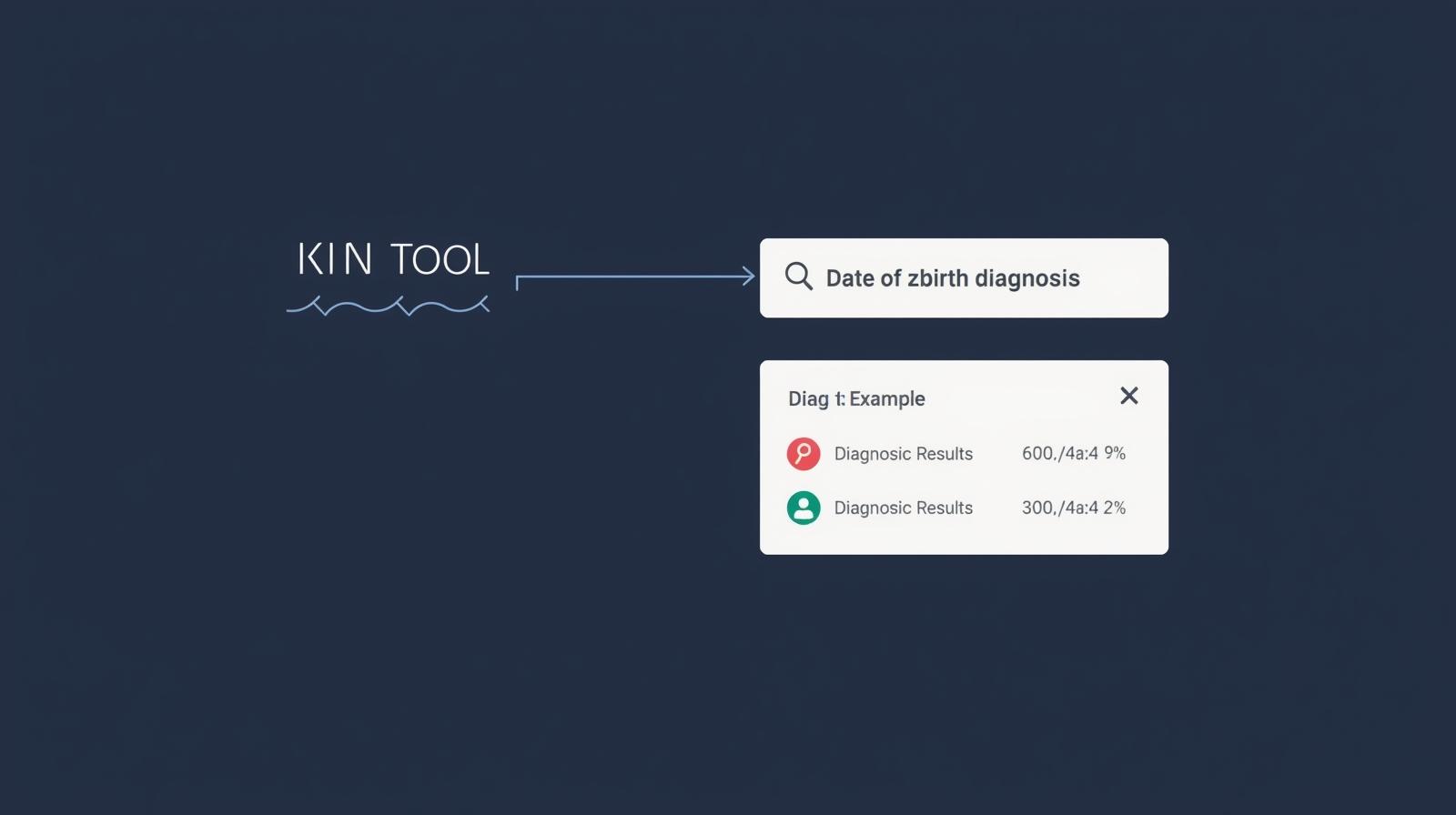Click the KIN TOOL logo text

(x=393, y=259)
